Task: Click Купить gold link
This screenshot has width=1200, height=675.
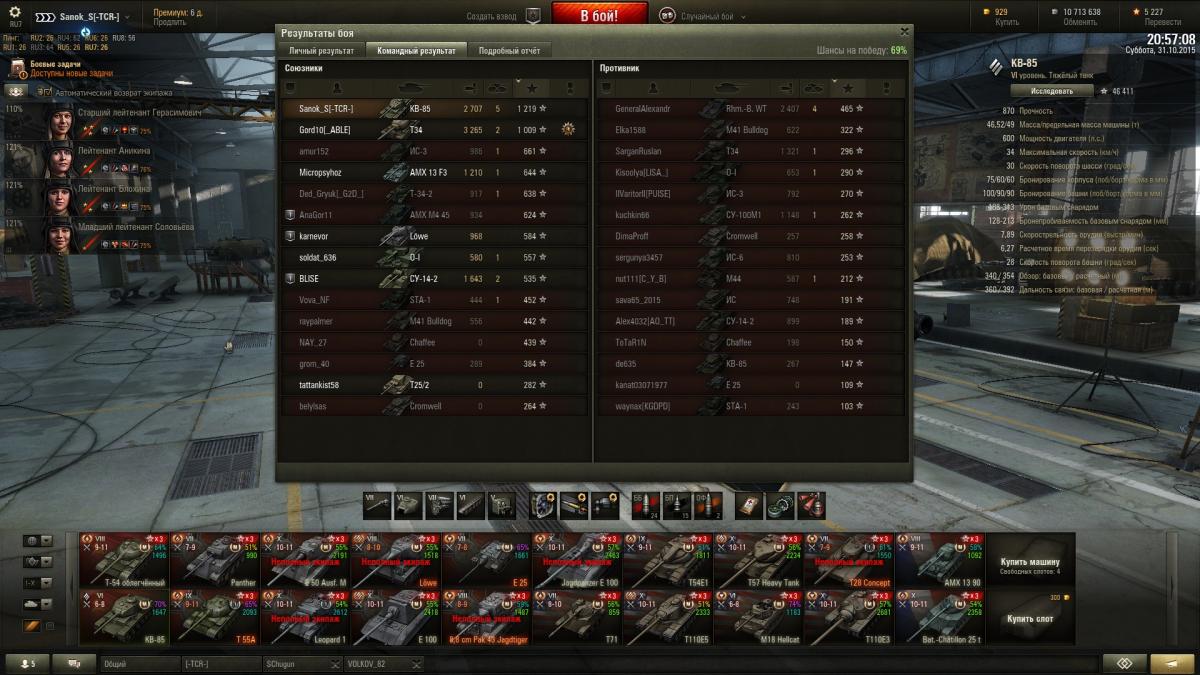Action: (x=1008, y=22)
